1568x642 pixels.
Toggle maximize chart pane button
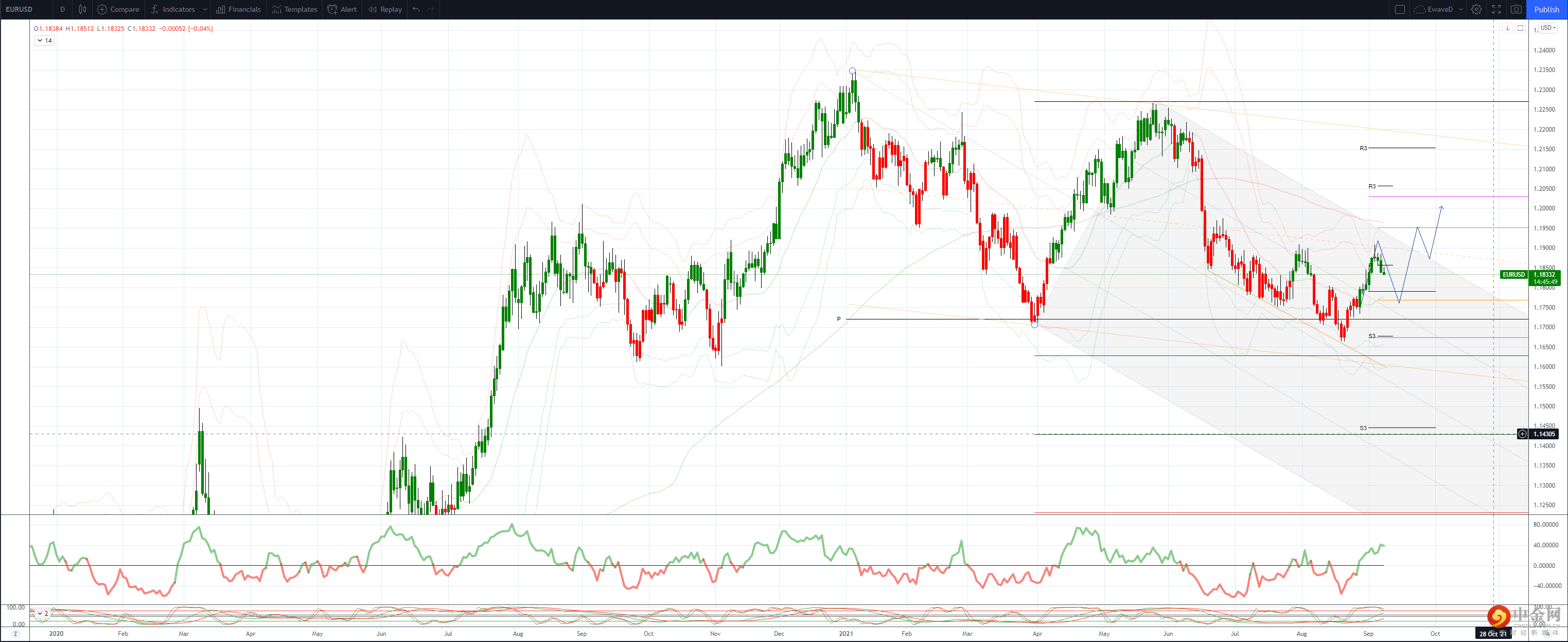(x=1520, y=28)
